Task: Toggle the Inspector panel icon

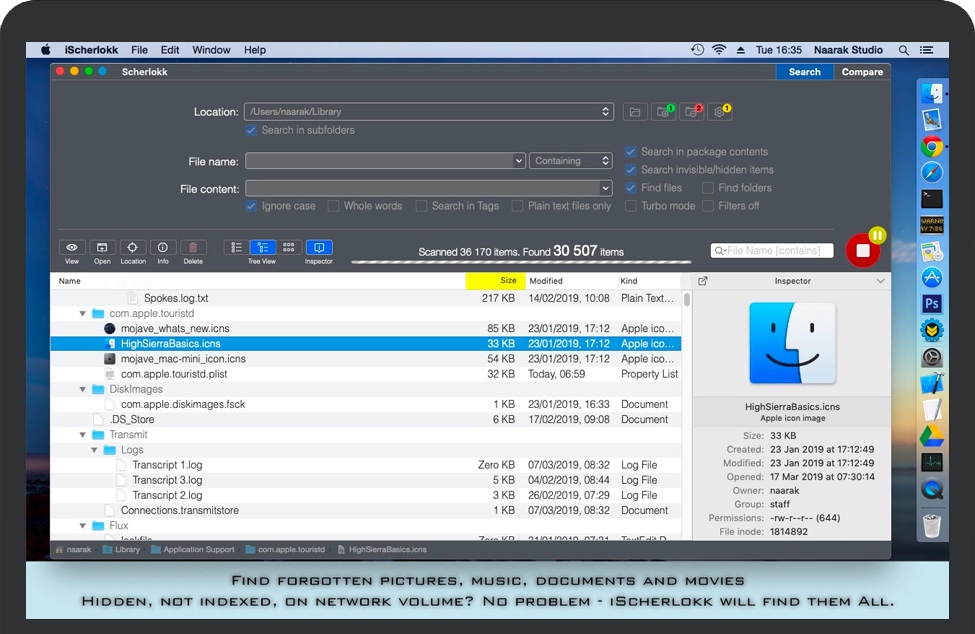Action: coord(319,248)
